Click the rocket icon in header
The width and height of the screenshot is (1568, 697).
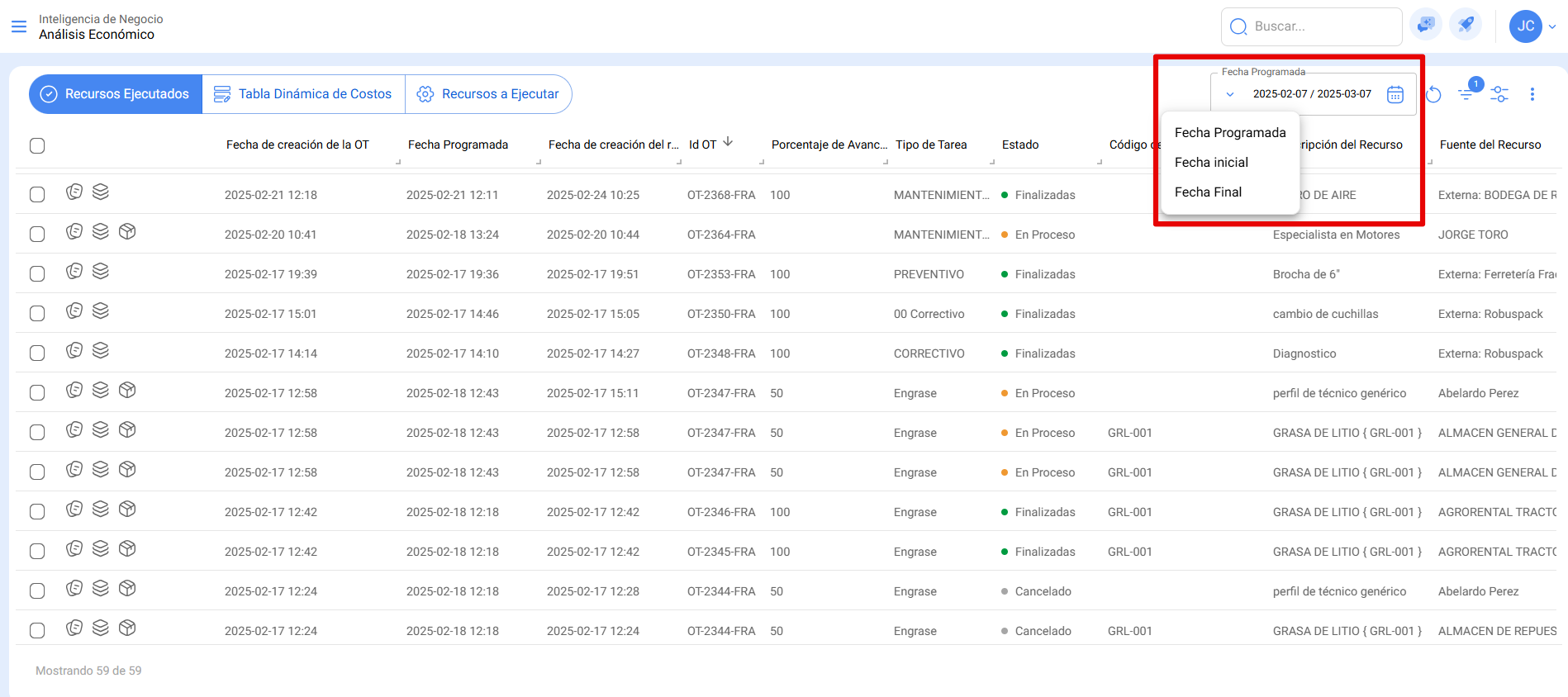click(1466, 26)
